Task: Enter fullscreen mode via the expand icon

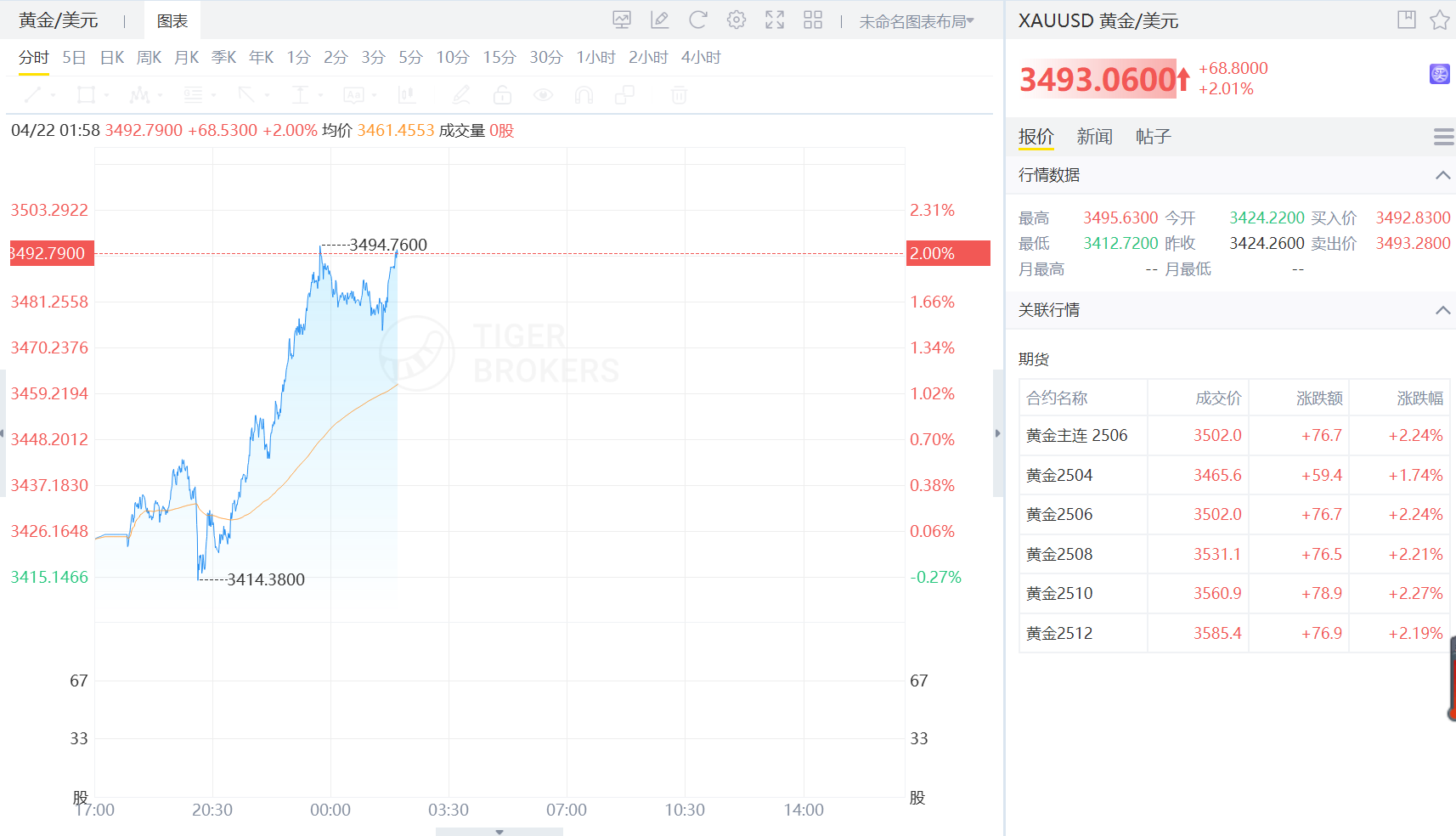Action: (774, 20)
